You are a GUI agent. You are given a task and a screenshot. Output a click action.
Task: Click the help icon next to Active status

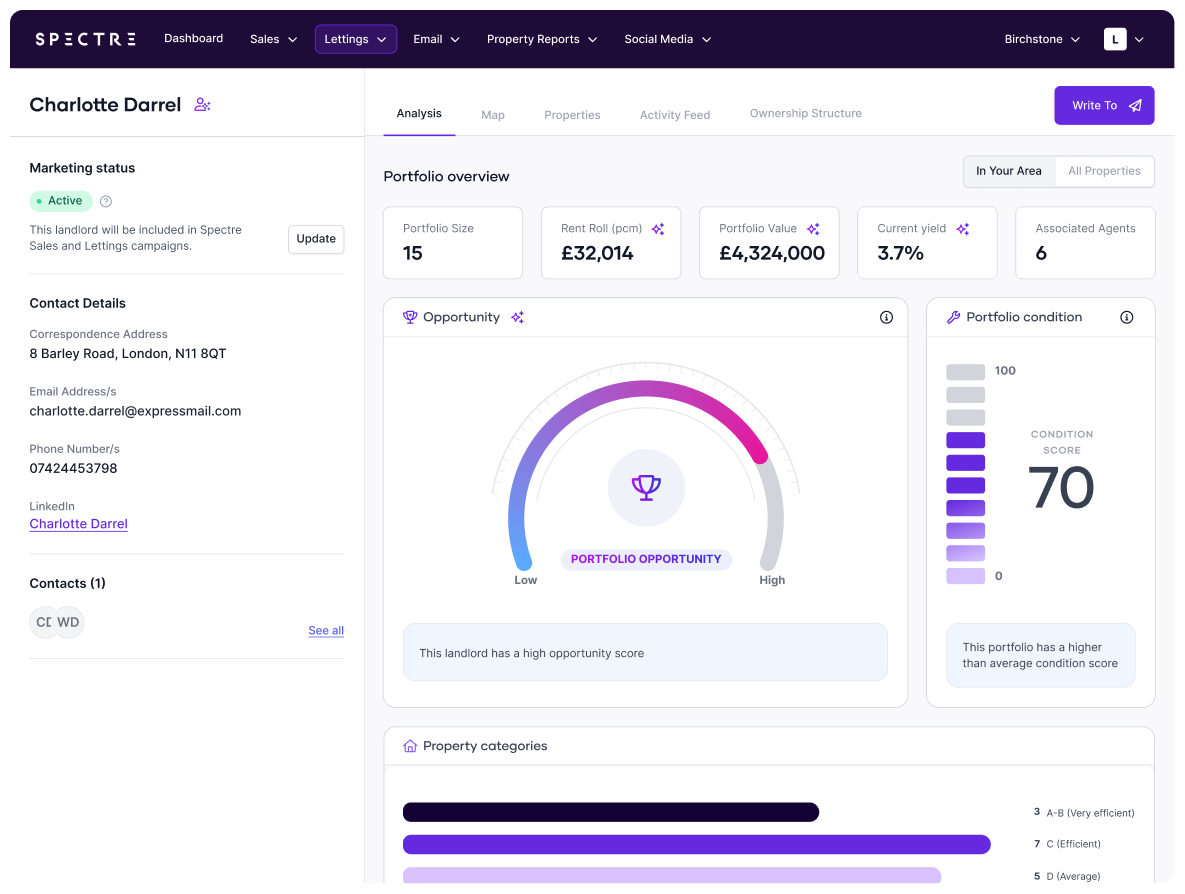tap(105, 200)
